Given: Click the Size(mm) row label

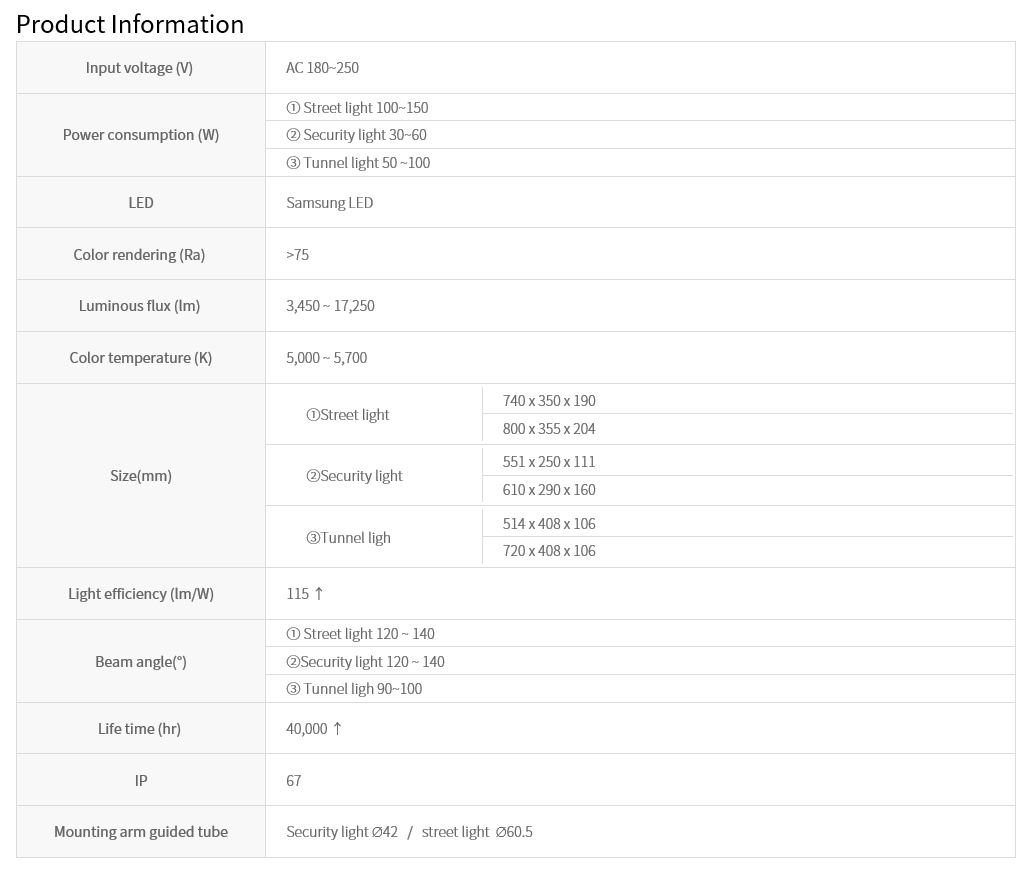Looking at the screenshot, I should tap(140, 476).
